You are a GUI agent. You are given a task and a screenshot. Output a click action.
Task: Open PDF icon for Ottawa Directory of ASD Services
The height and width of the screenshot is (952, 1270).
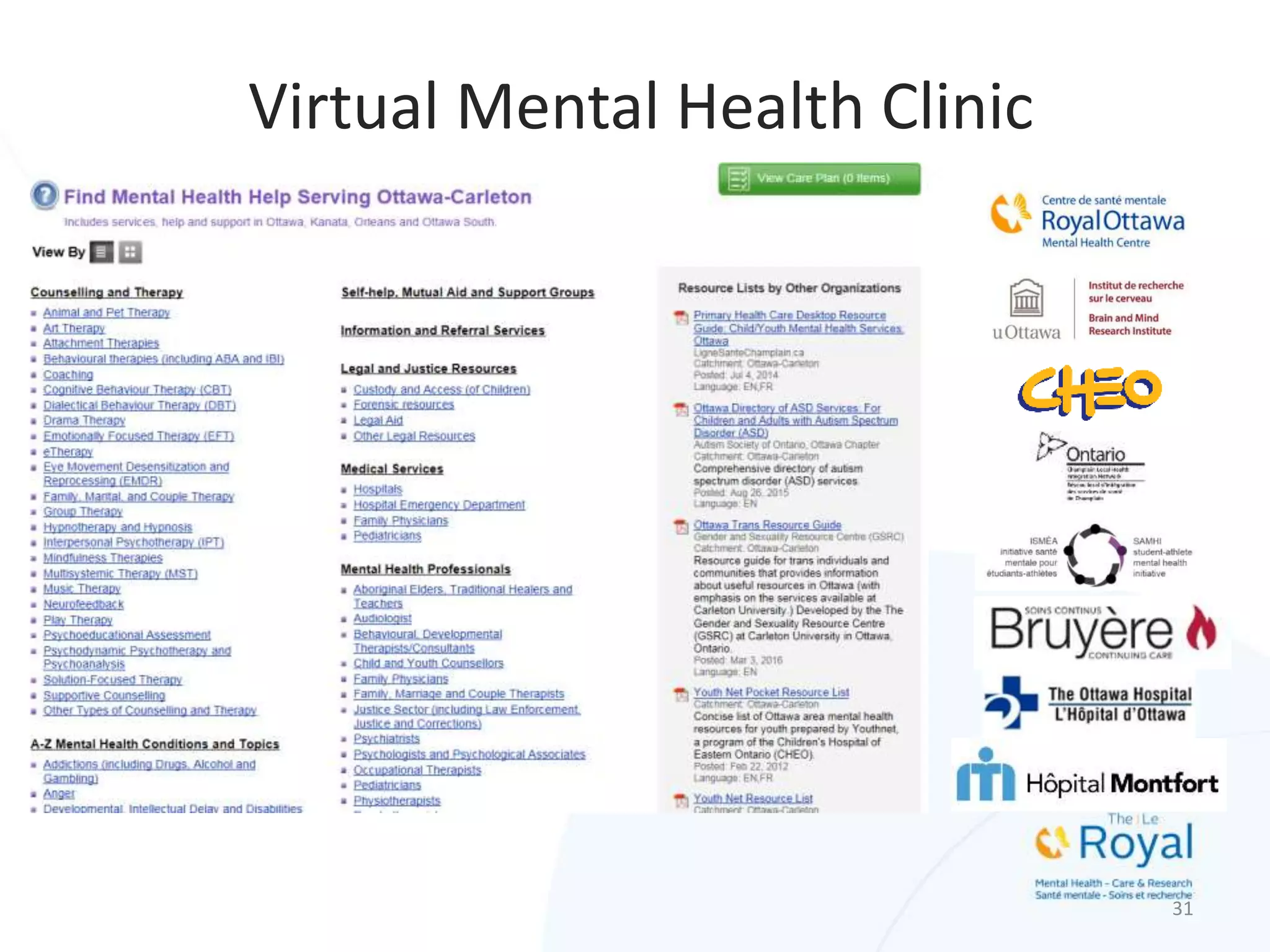(682, 410)
